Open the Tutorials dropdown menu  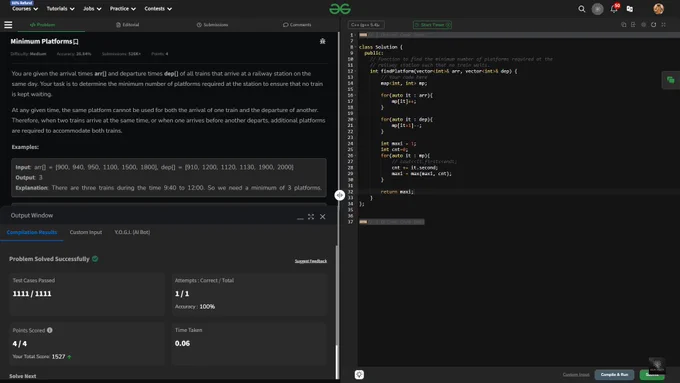click(x=60, y=9)
